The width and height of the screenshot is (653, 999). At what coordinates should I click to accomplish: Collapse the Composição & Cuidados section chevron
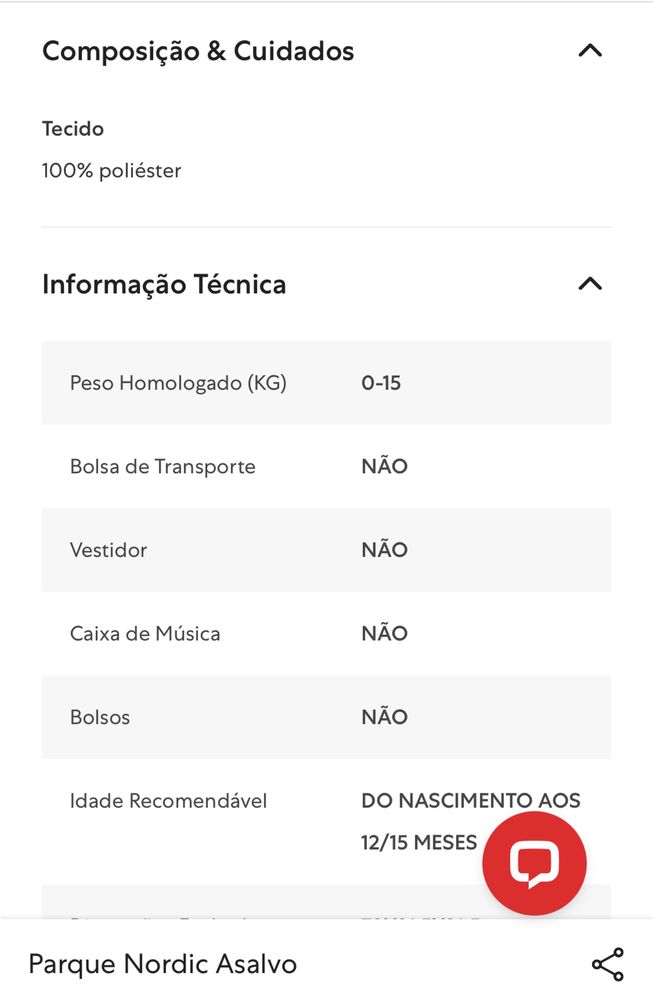click(x=590, y=50)
